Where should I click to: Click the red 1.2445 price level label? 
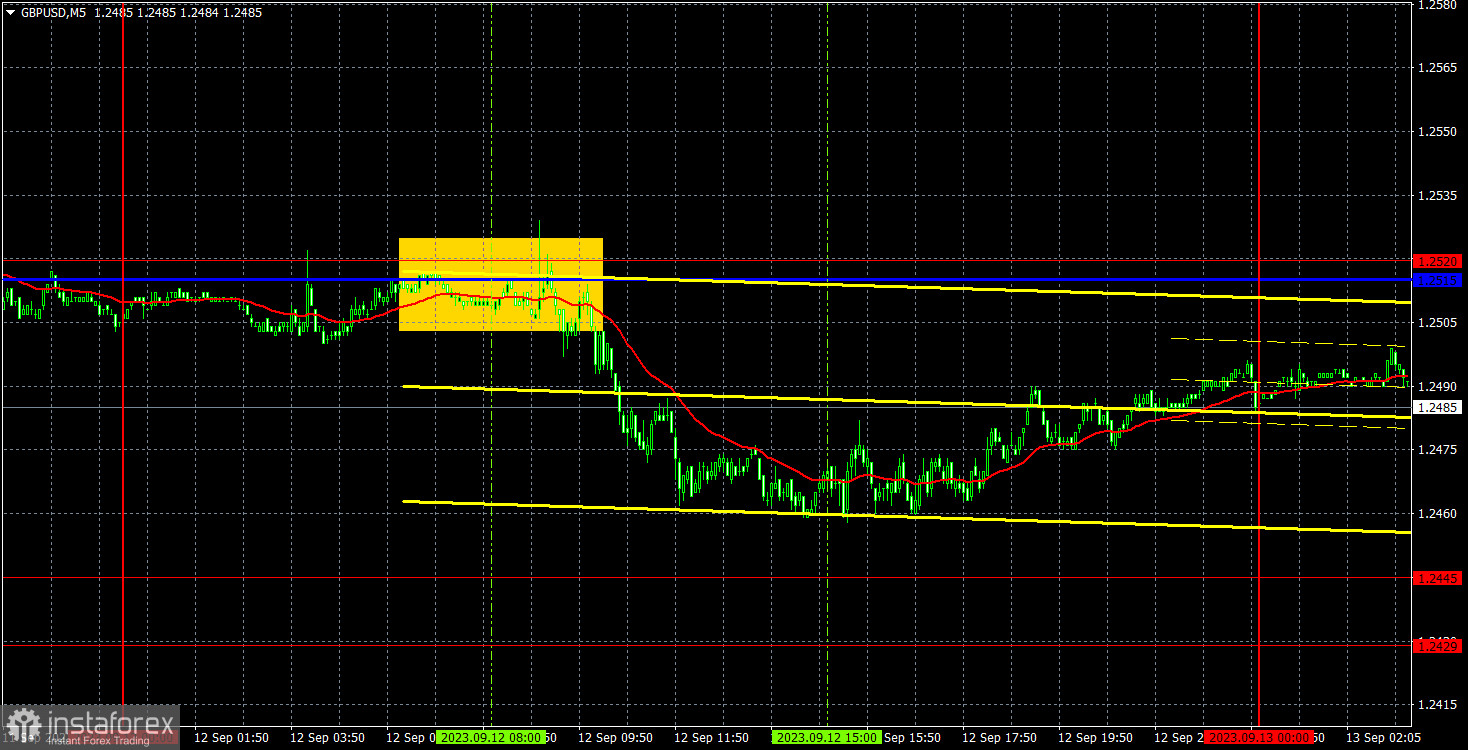(x=1438, y=578)
